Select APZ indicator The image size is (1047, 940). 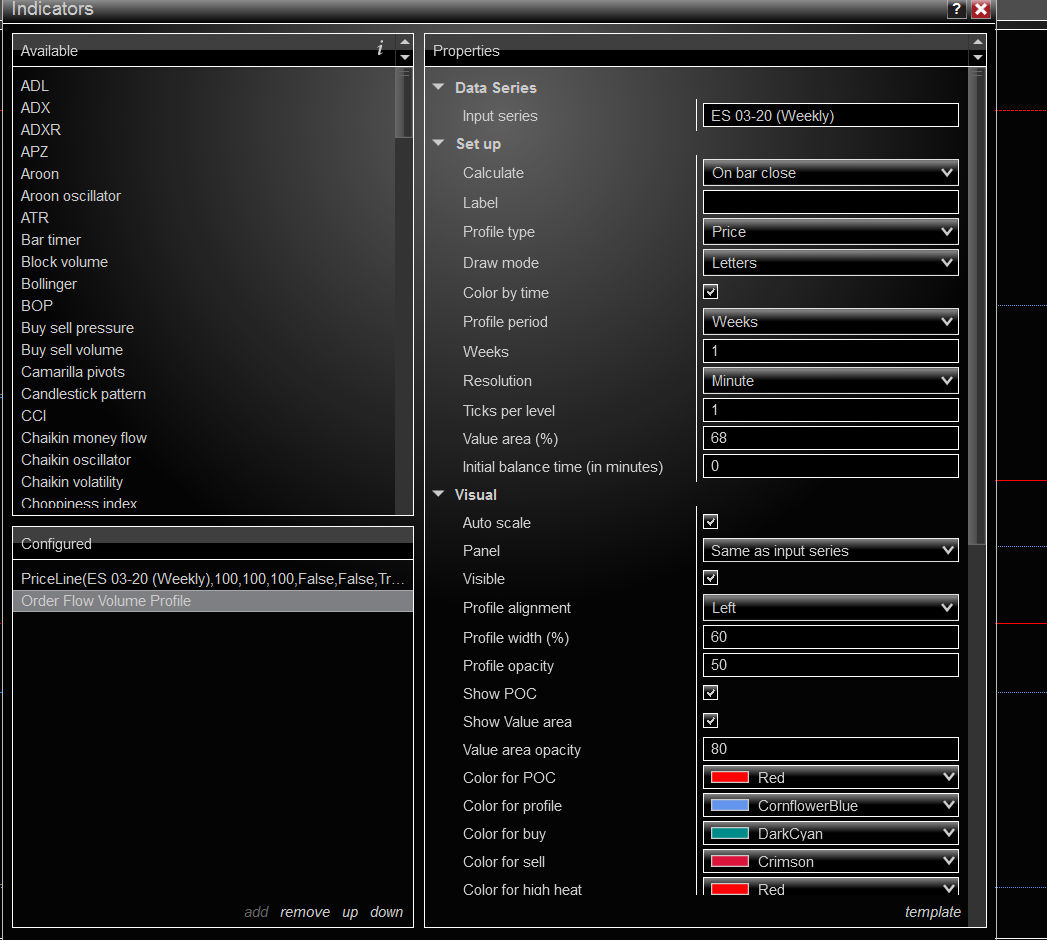click(x=35, y=152)
